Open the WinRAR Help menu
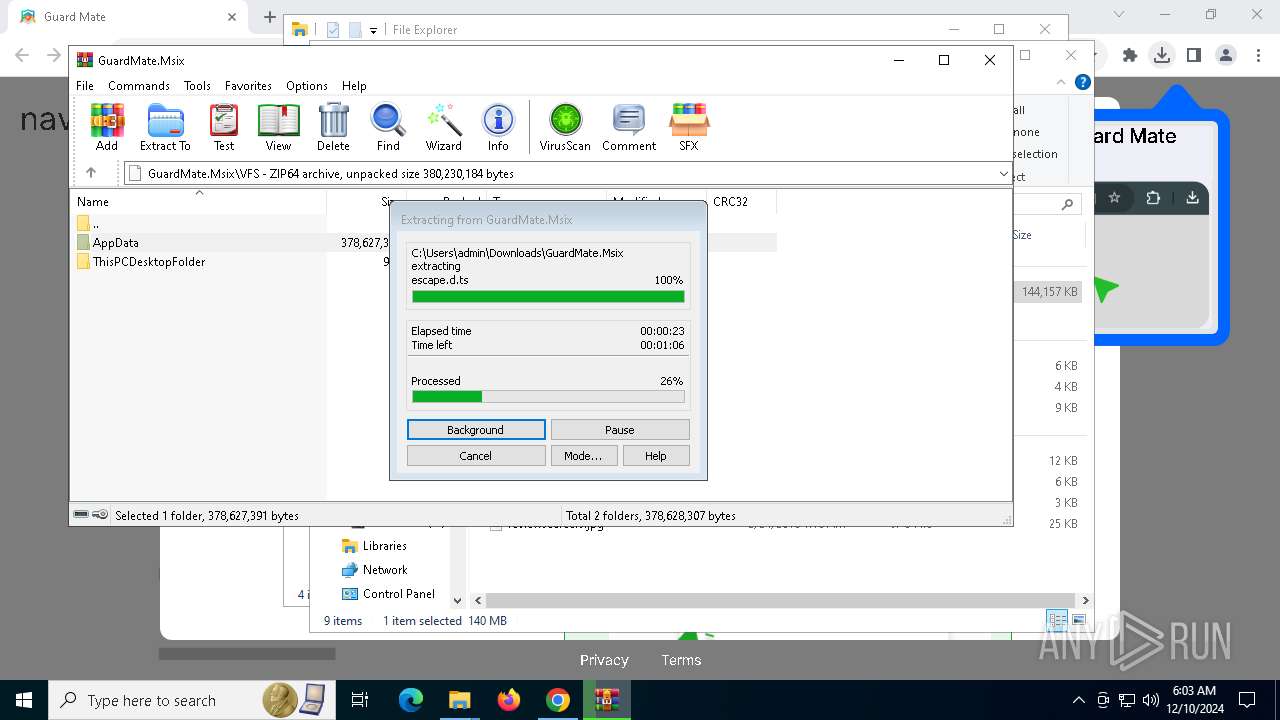The image size is (1280, 720). tap(354, 86)
